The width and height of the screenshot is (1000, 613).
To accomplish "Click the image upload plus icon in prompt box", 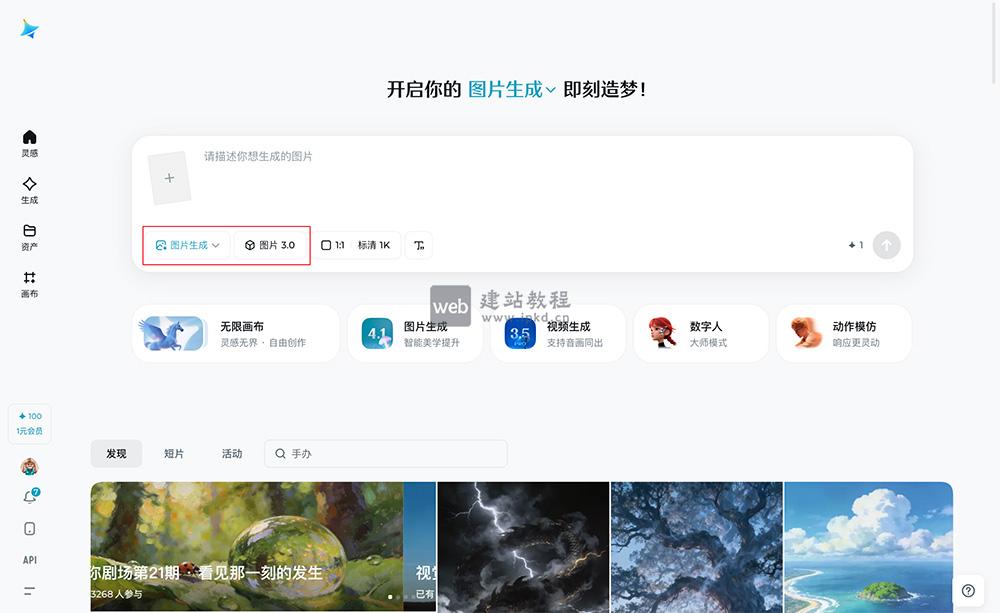I will click(x=170, y=177).
